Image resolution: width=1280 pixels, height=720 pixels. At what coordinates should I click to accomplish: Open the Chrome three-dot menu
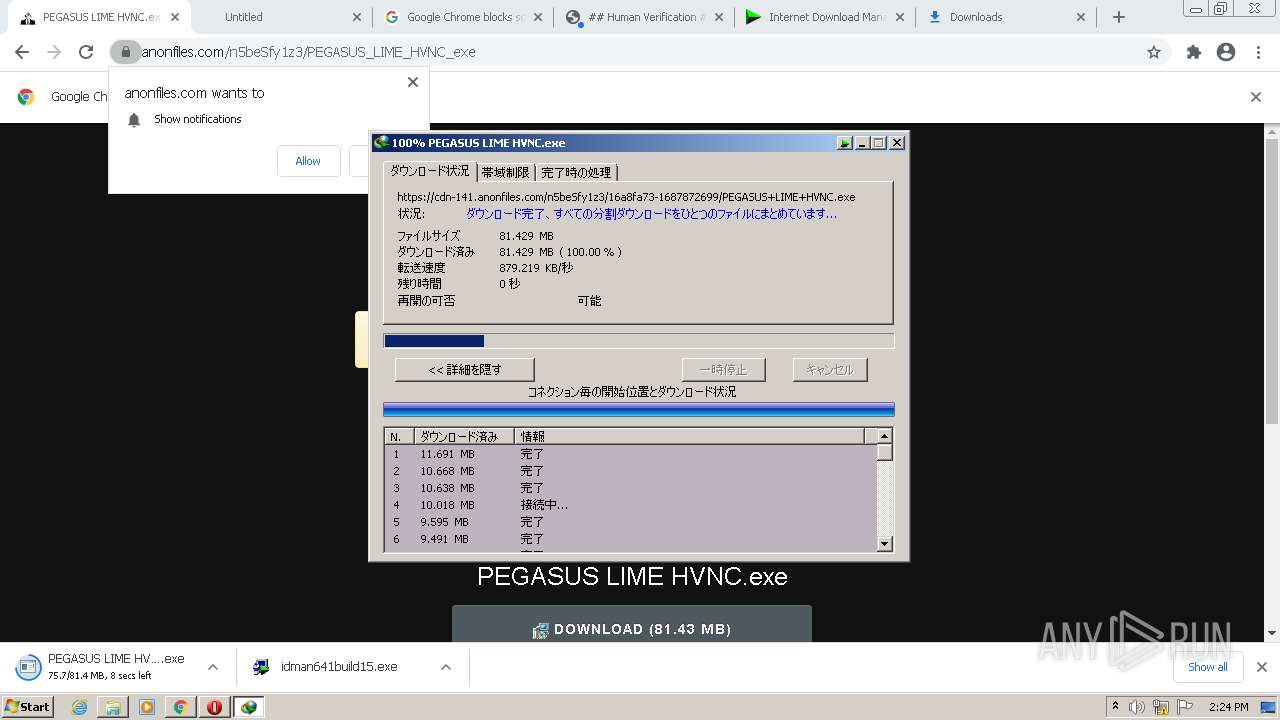[x=1258, y=52]
